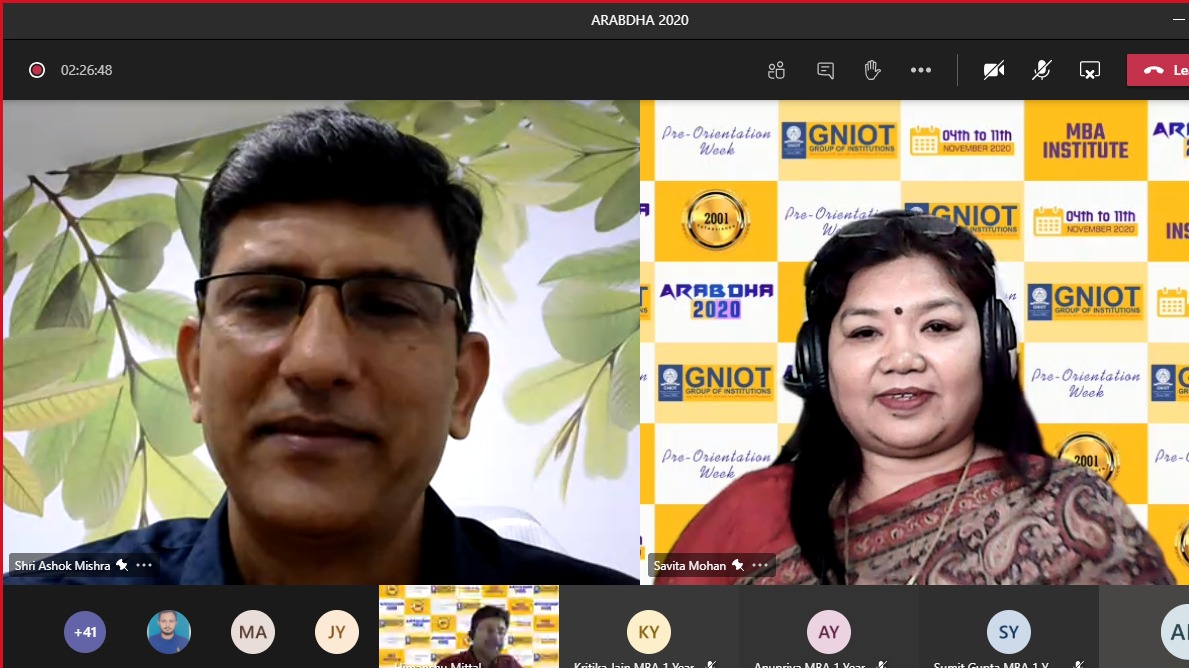Click the JY participant avatar
The height and width of the screenshot is (668, 1189).
(336, 632)
